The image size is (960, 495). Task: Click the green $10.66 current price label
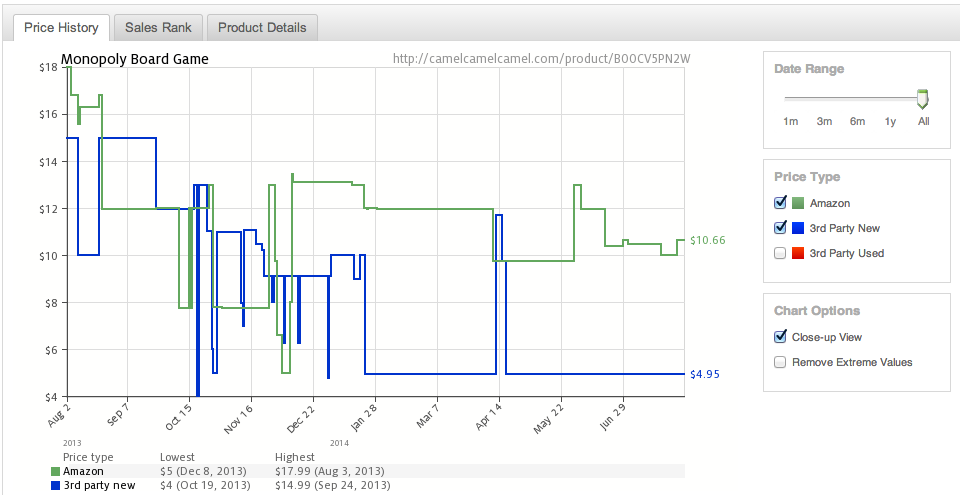pyautogui.click(x=708, y=240)
